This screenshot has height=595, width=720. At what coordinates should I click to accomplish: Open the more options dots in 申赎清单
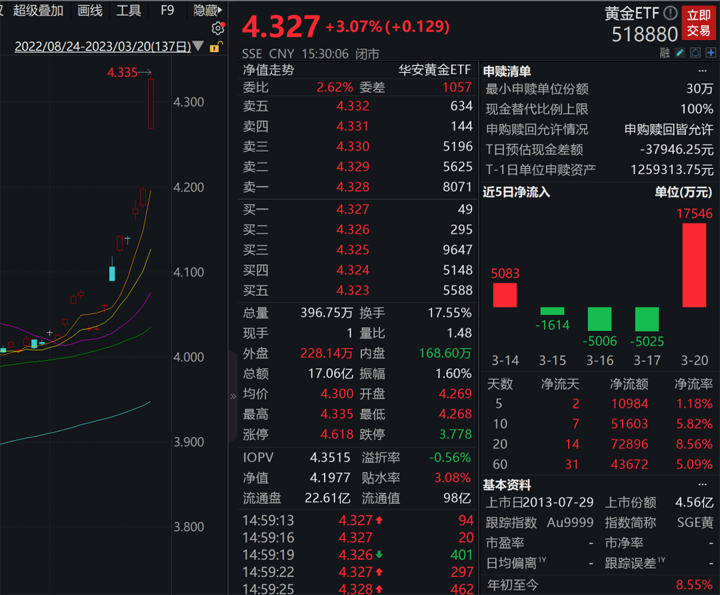703,71
